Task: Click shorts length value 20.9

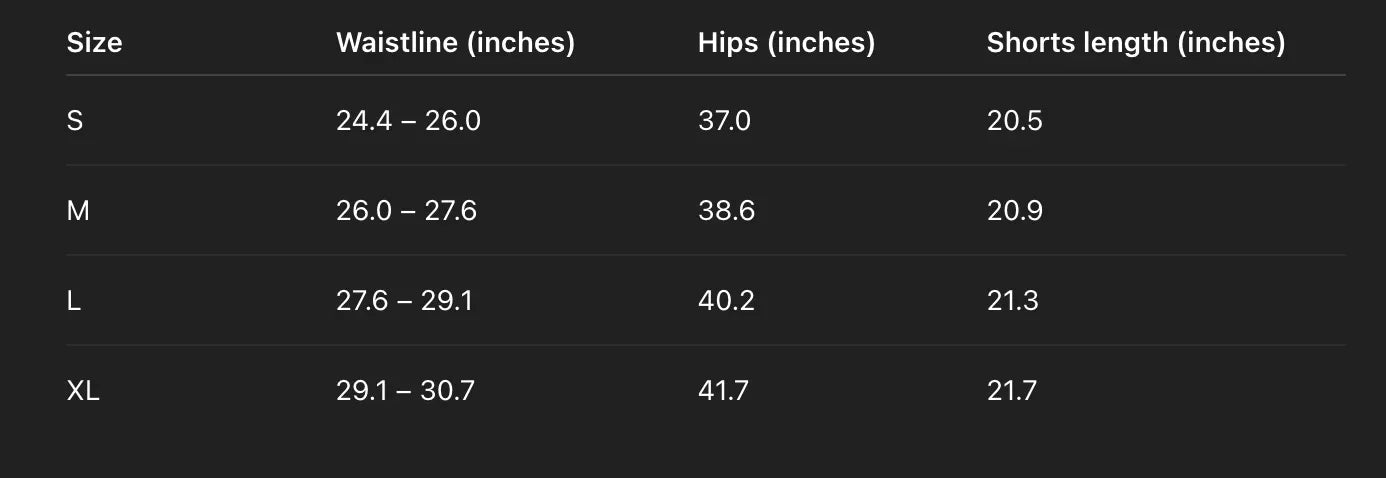Action: (1014, 211)
